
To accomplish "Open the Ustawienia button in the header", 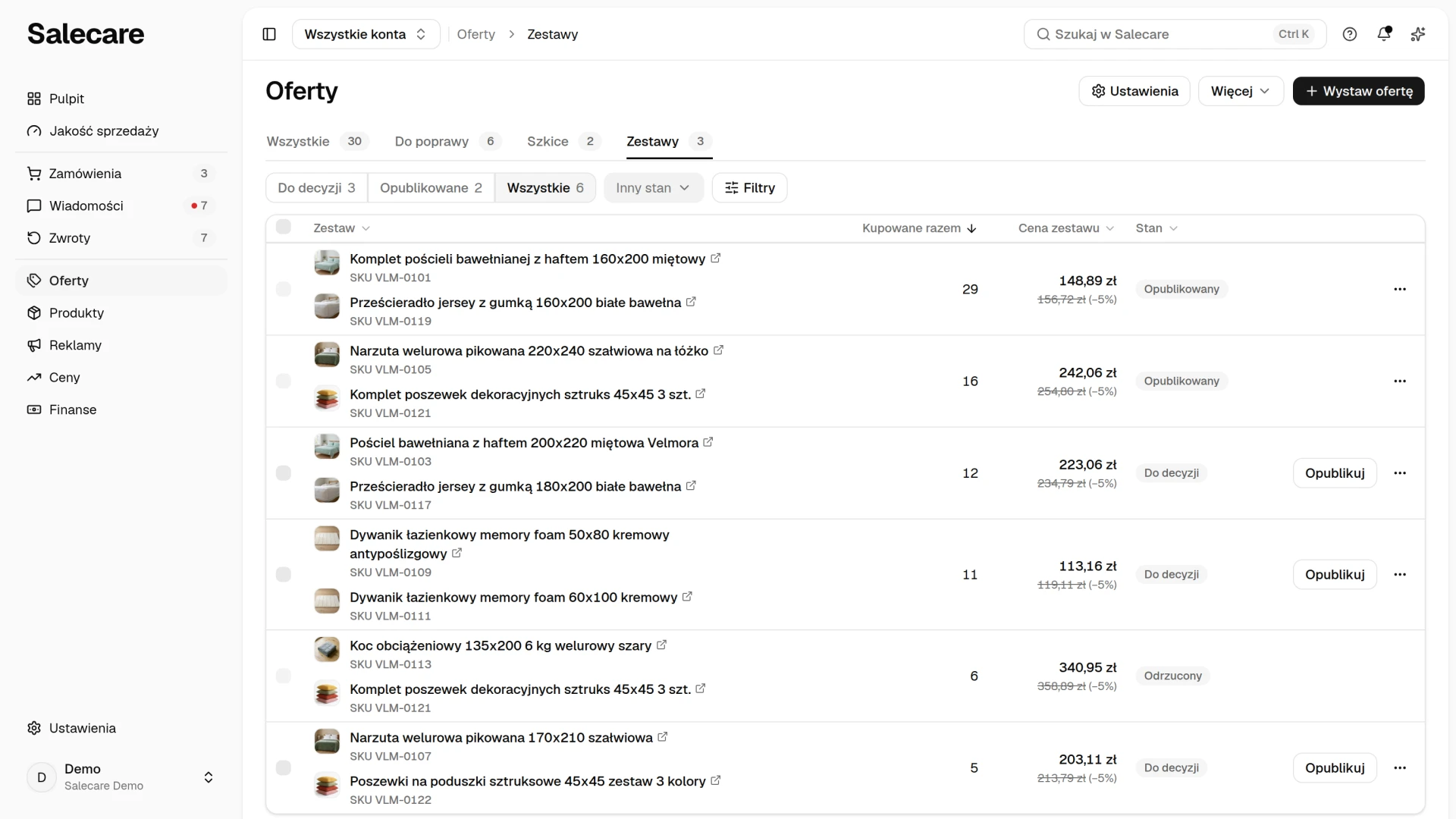I will [x=1134, y=91].
